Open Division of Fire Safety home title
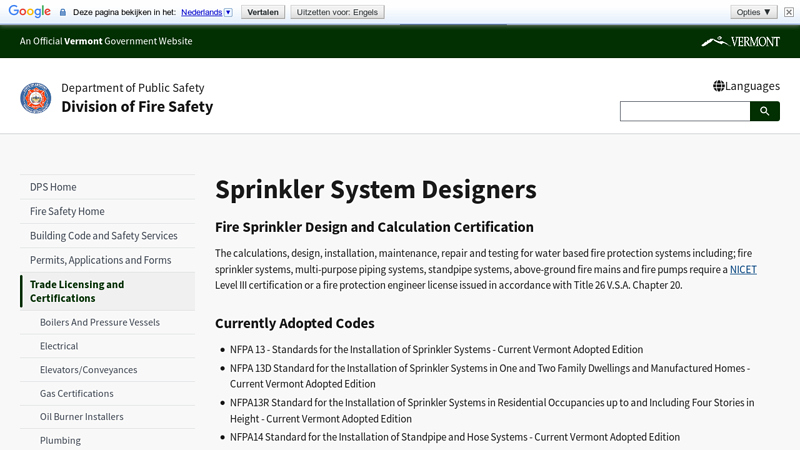The image size is (800, 450). (x=137, y=107)
